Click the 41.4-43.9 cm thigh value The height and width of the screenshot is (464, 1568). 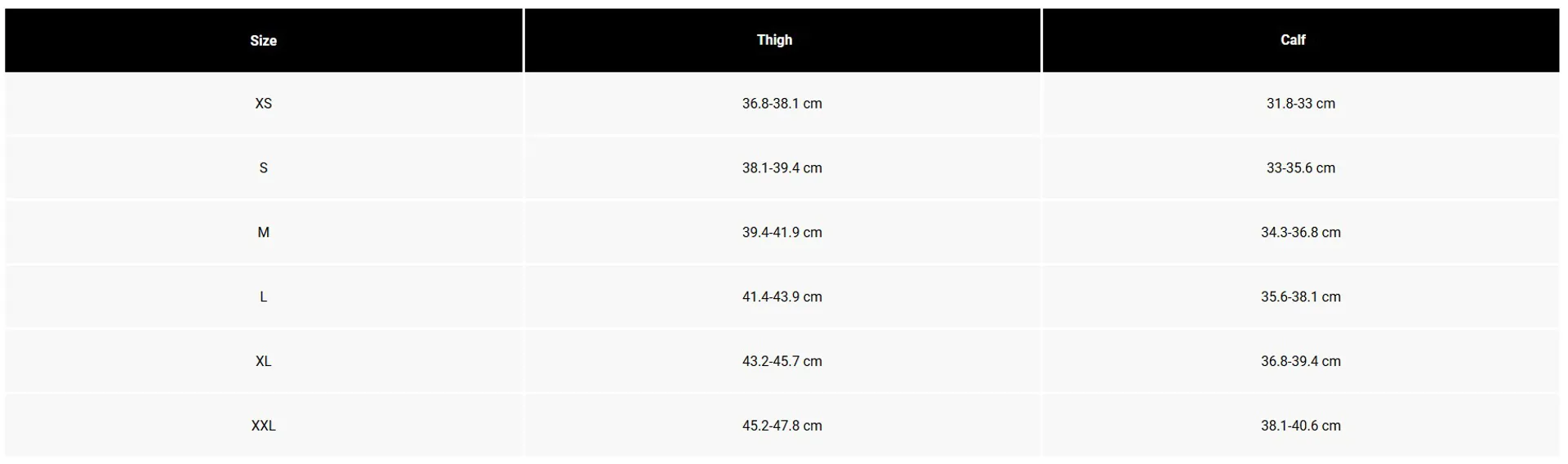782,297
